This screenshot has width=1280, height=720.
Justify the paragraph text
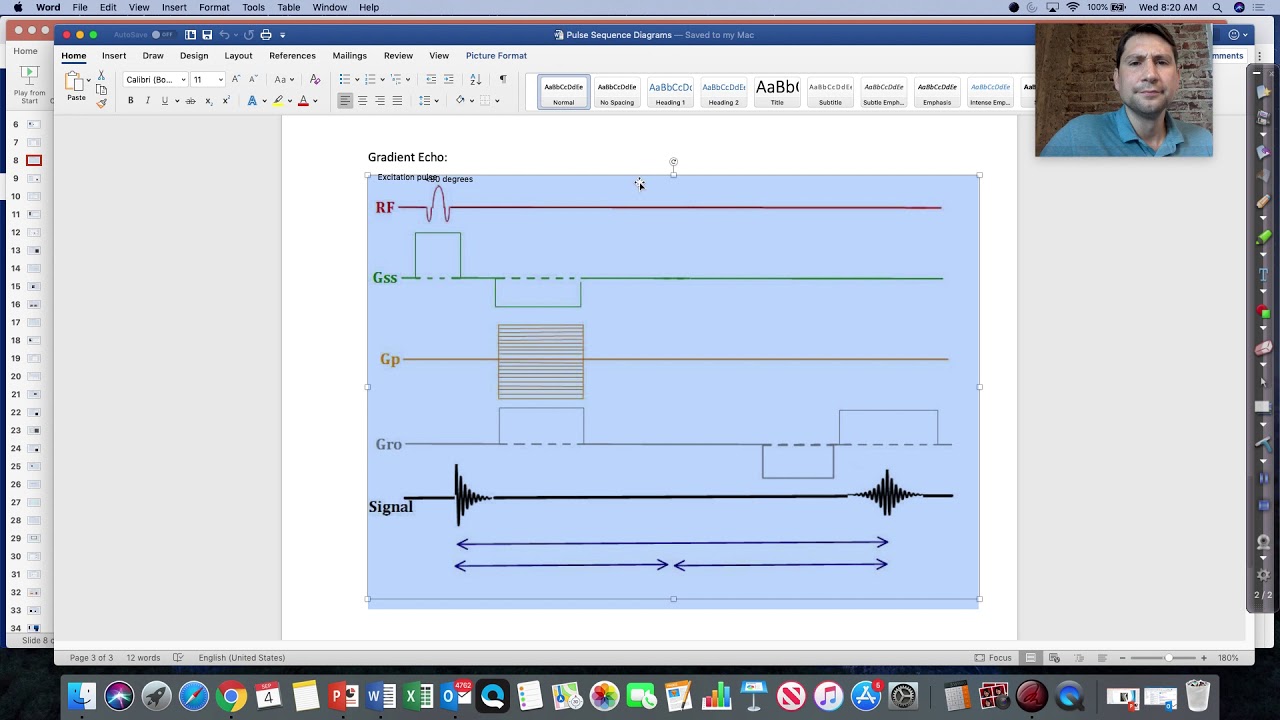(x=397, y=101)
